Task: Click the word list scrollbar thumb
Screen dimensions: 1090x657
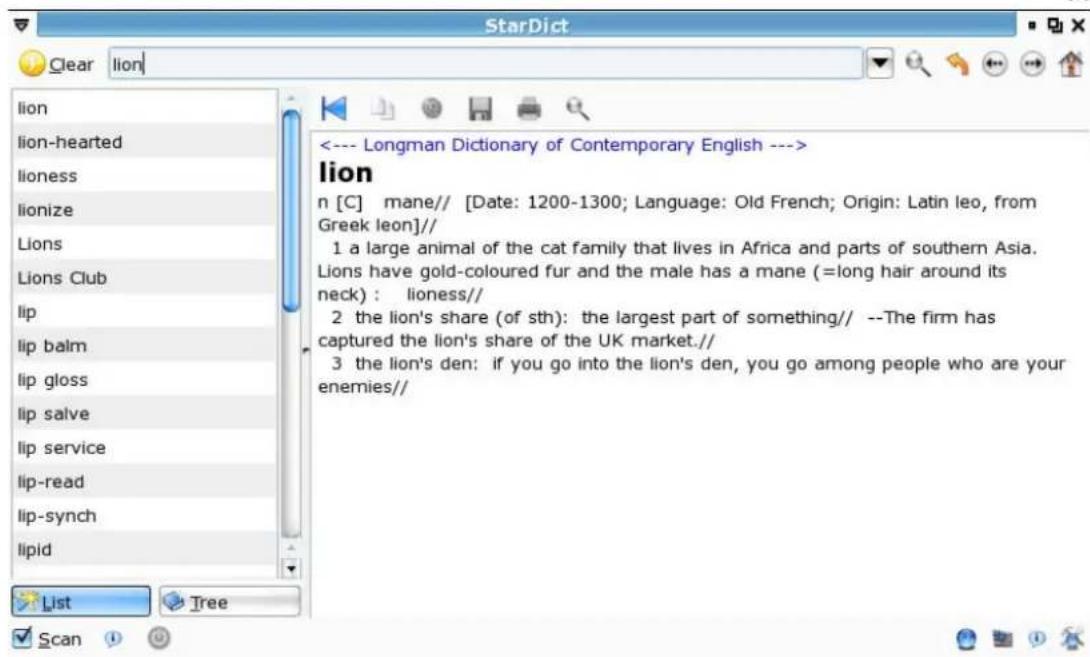Action: point(291,211)
